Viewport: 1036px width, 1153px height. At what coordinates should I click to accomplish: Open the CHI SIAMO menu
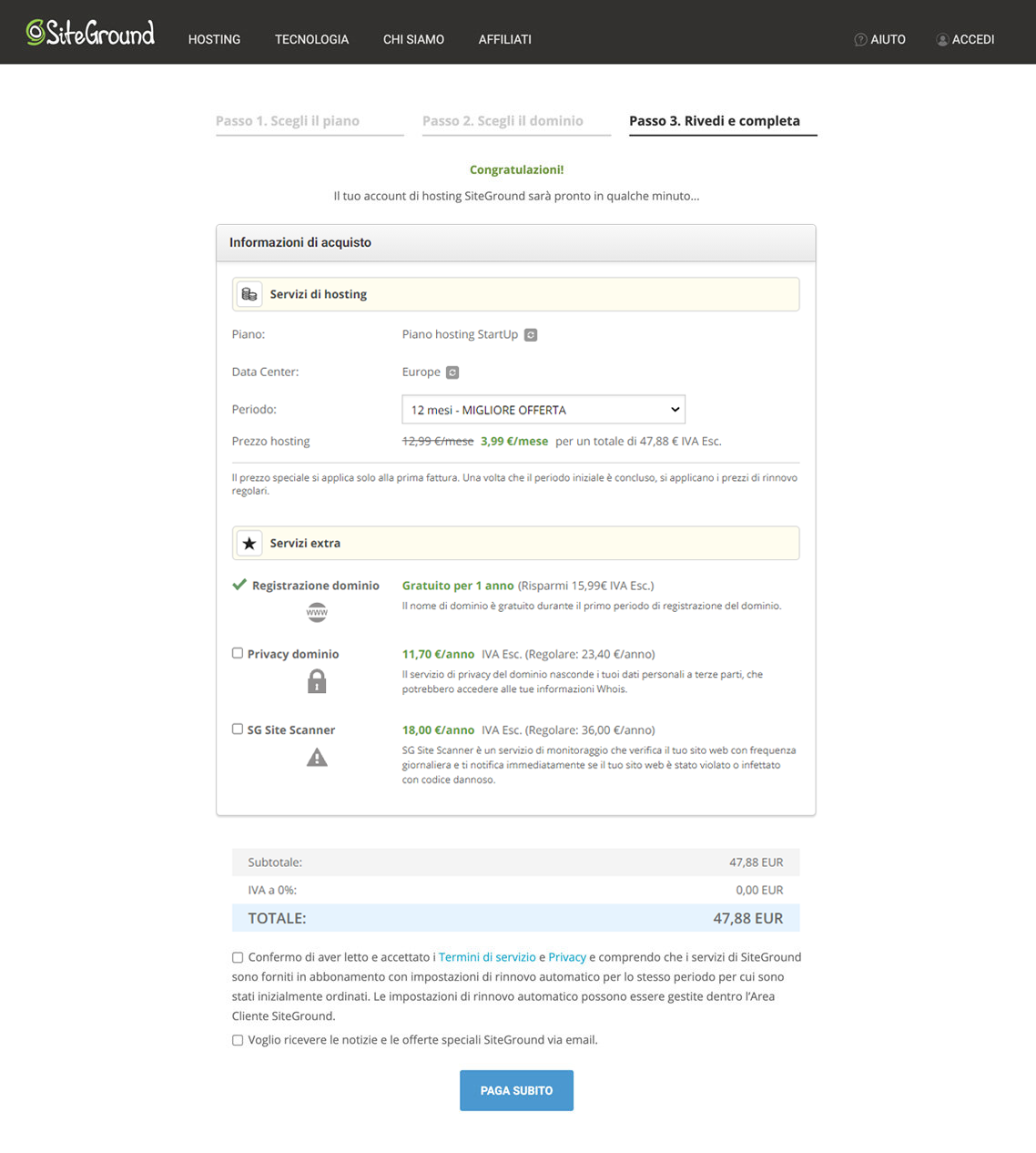point(413,39)
